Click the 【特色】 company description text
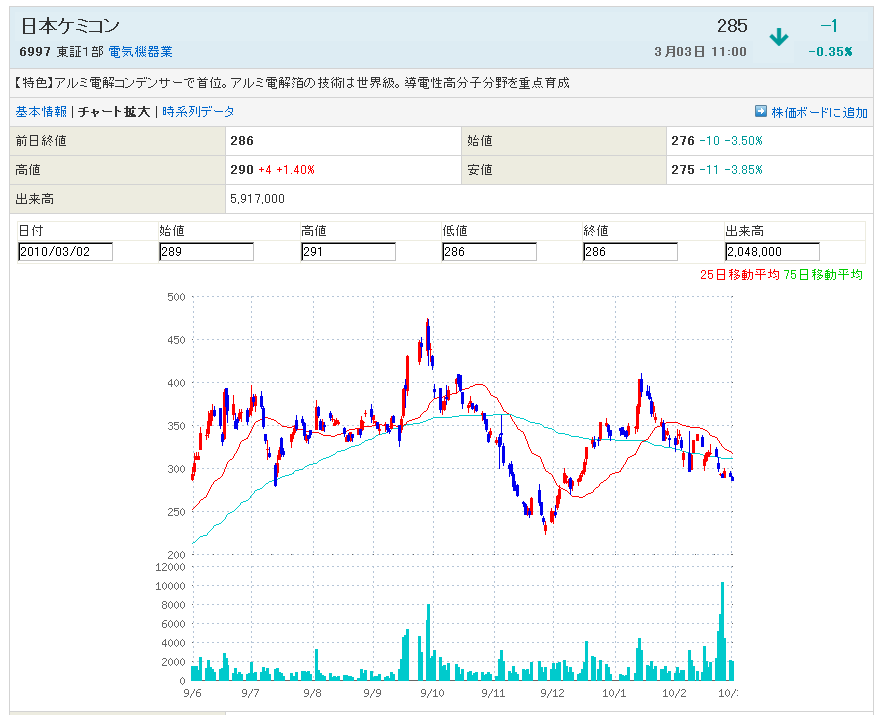This screenshot has height=715, width=884. click(x=291, y=83)
